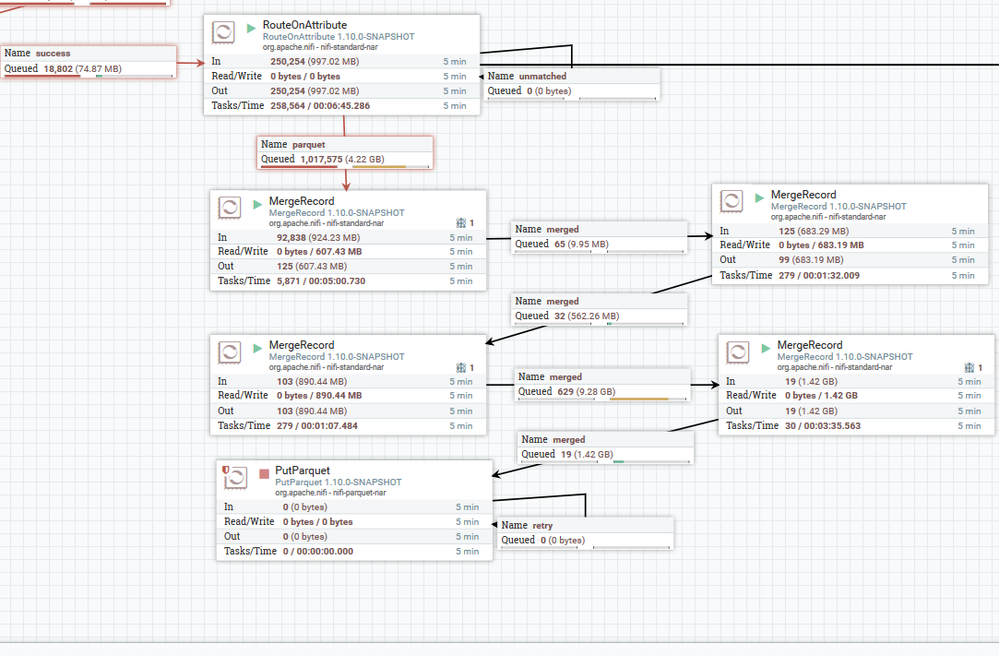Select the RouteOnAttribute processor icon

point(223,32)
